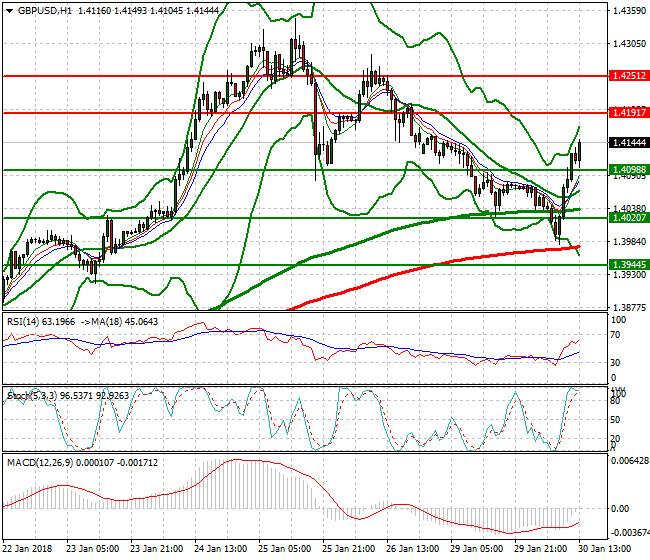Click the 29 Jan 21:00 time label
650x560 pixels.
coord(541,549)
